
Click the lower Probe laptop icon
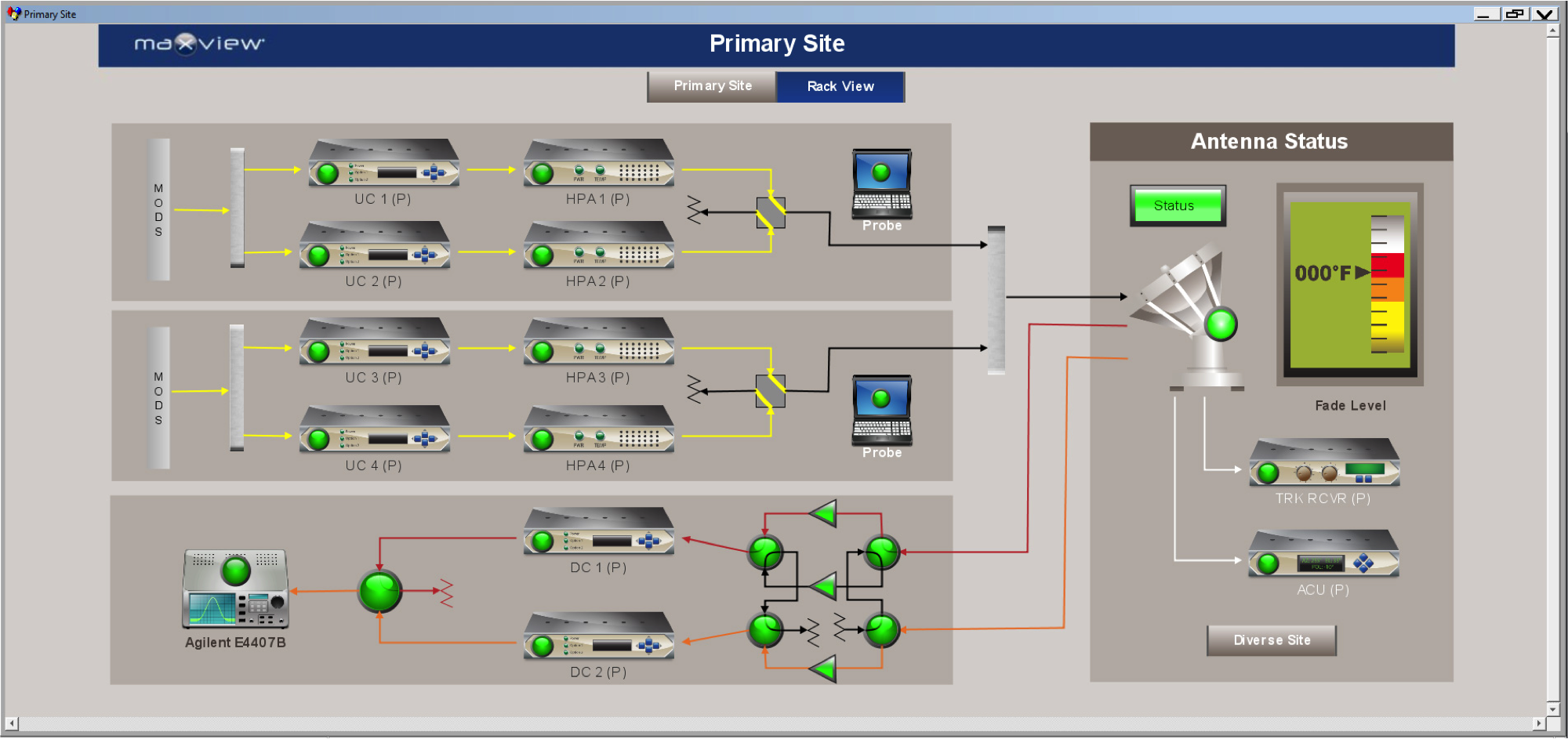point(882,411)
